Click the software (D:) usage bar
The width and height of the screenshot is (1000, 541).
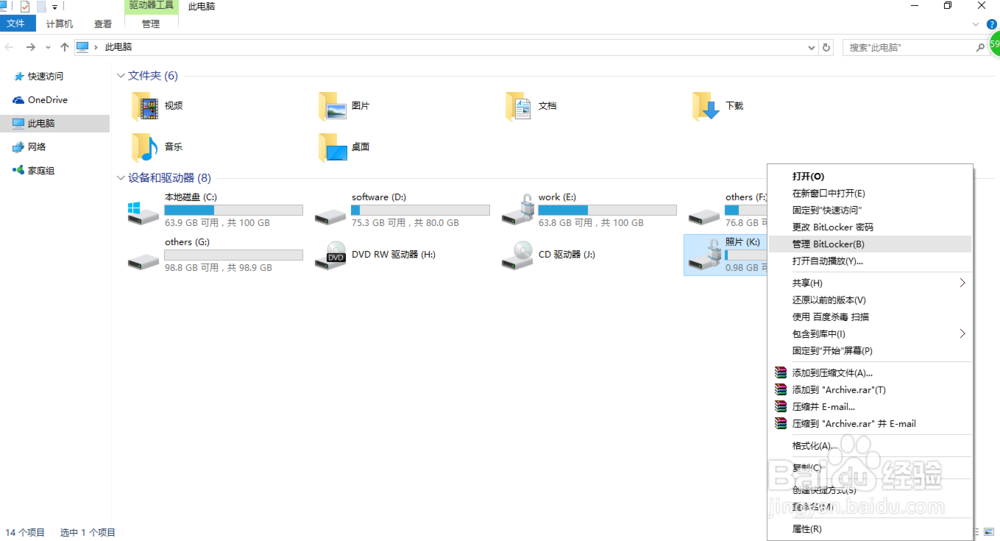tap(420, 210)
